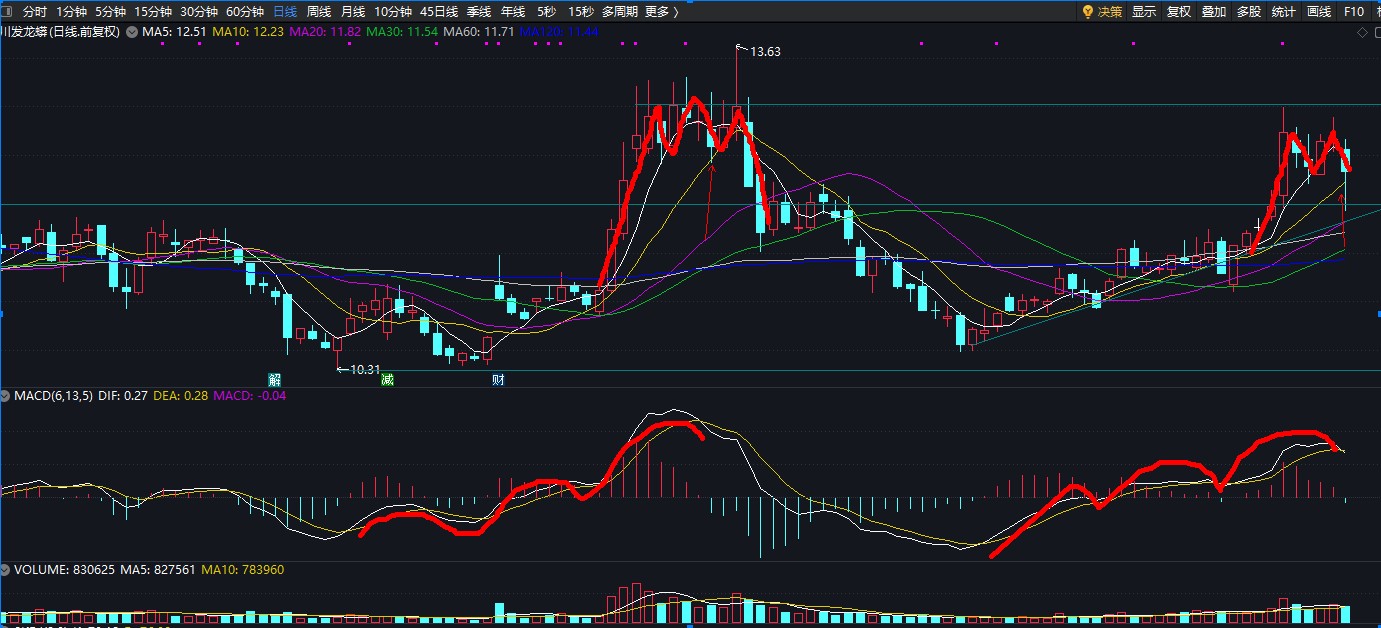Expand the VOLUME indicator dropdown arrow
The height and width of the screenshot is (628, 1381).
click(6, 569)
